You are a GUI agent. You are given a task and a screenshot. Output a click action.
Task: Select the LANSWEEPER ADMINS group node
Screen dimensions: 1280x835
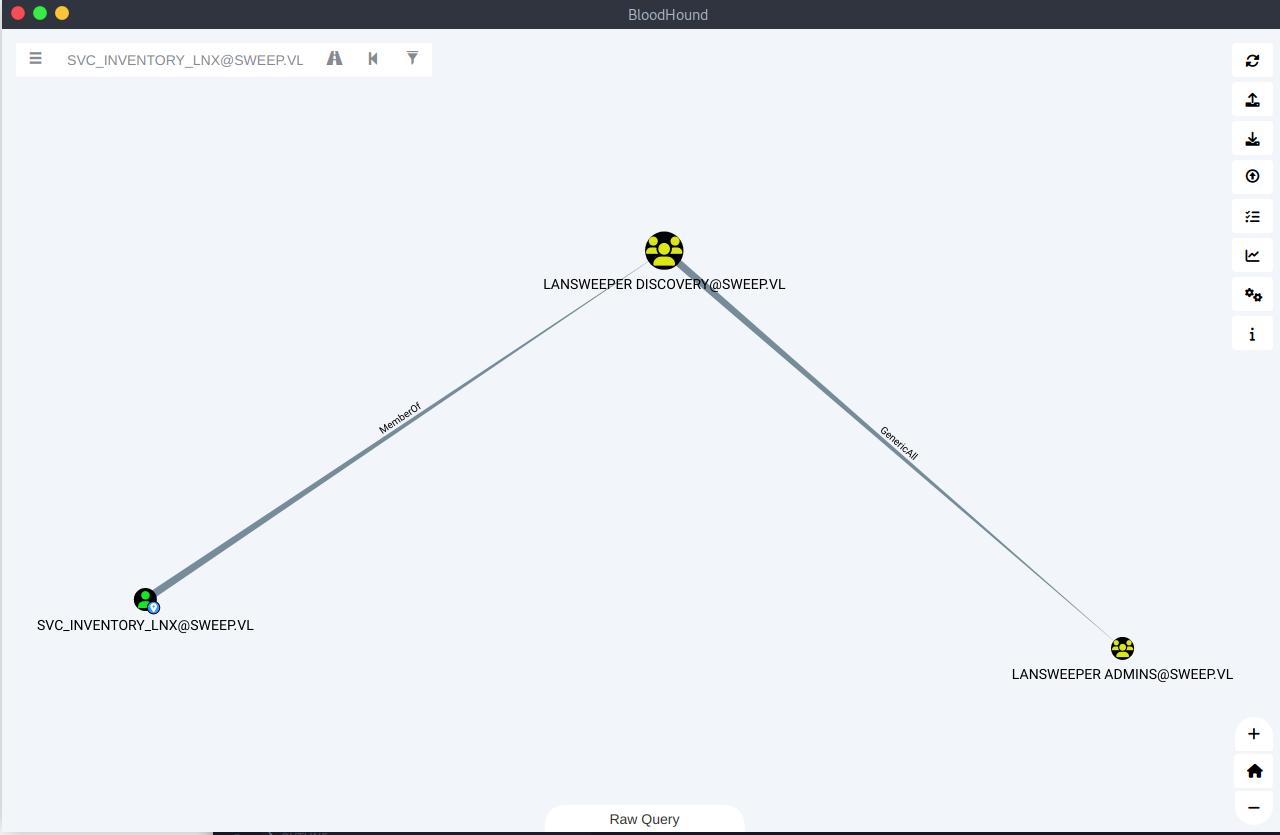coord(1122,648)
